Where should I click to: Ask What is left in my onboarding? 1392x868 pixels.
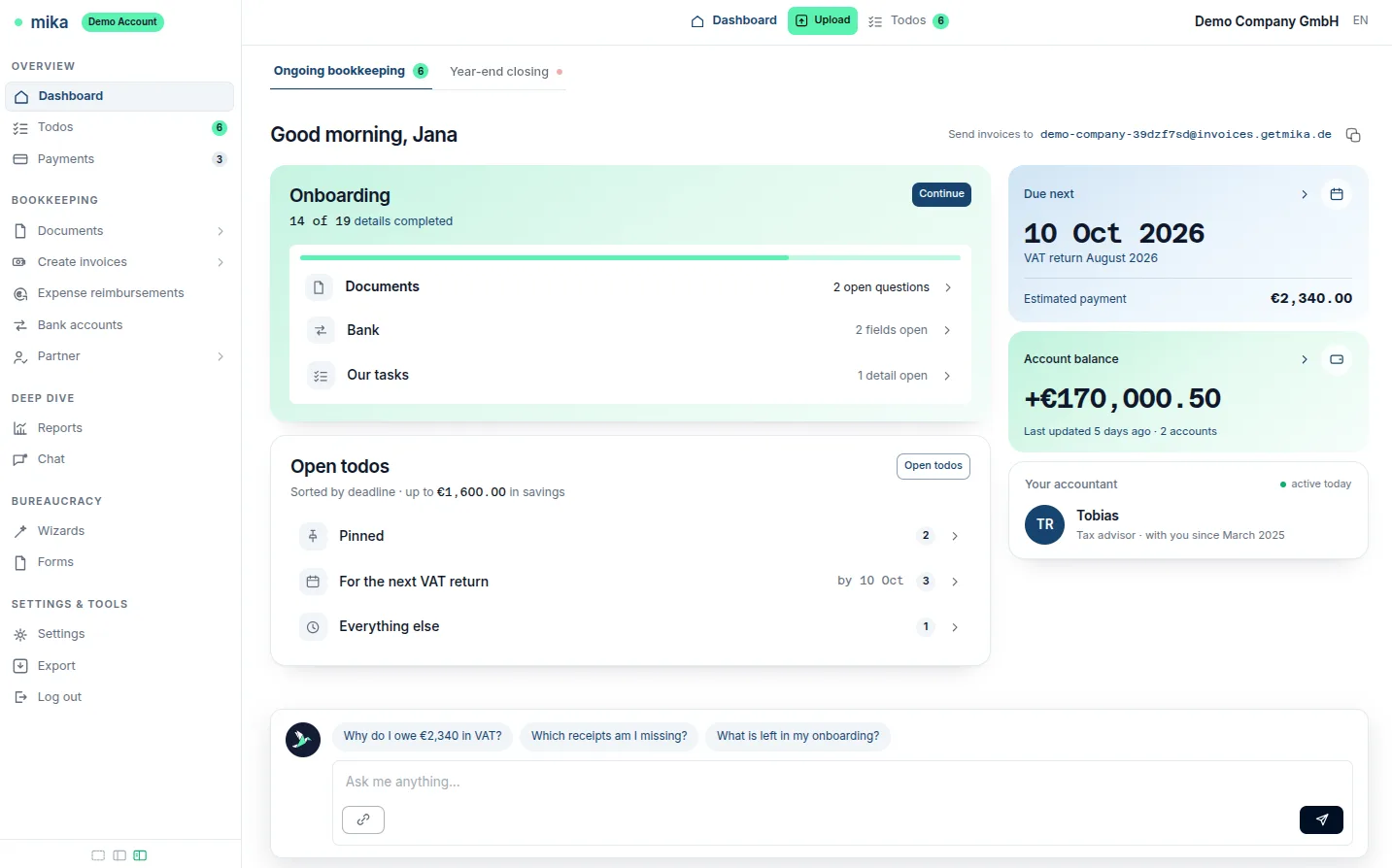[x=798, y=736]
